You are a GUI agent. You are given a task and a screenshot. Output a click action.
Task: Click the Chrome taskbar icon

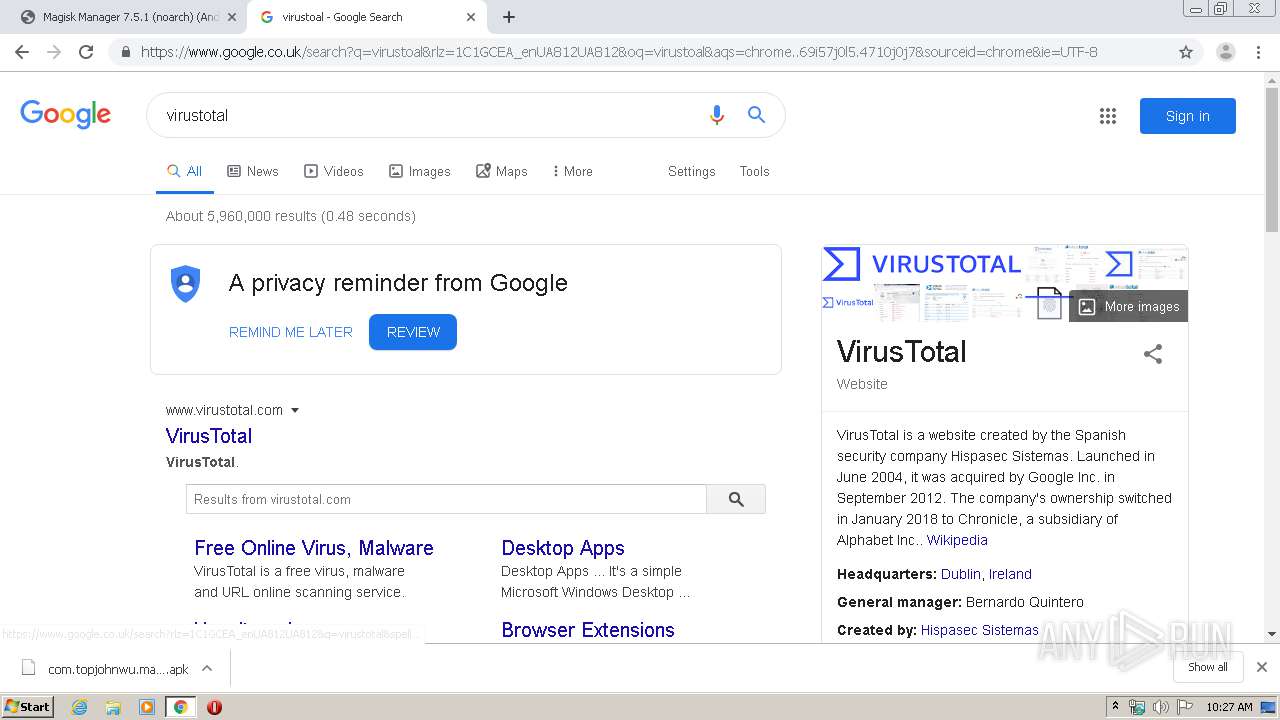click(180, 707)
